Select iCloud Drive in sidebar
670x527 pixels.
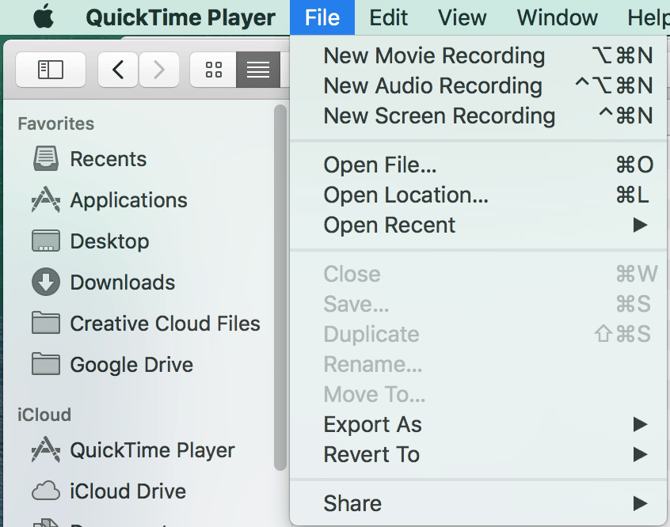pyautogui.click(x=128, y=491)
